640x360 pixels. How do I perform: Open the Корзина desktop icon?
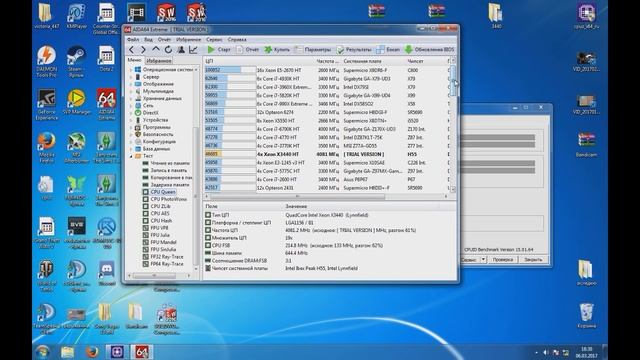587,316
